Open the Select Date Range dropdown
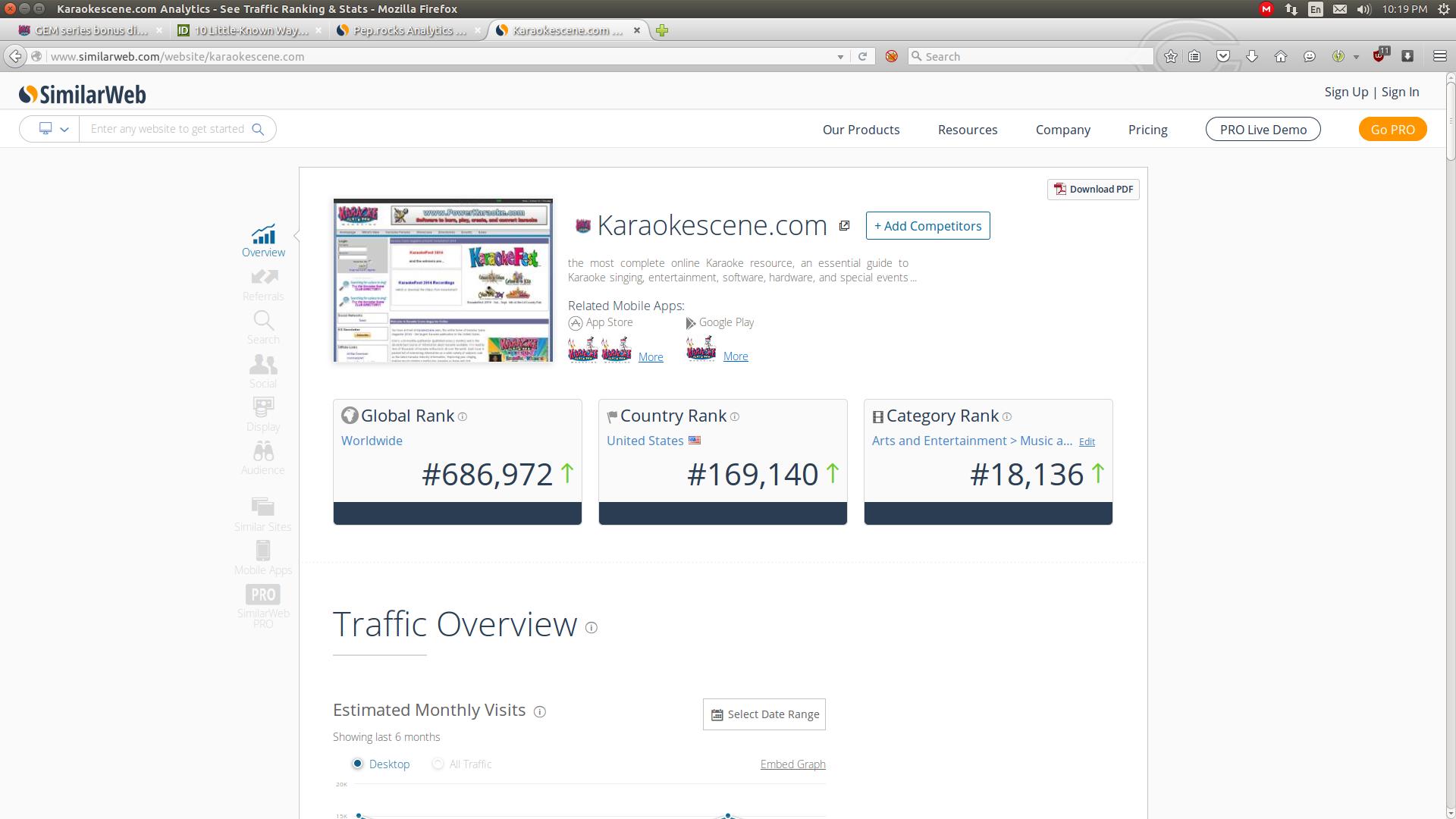 [764, 714]
